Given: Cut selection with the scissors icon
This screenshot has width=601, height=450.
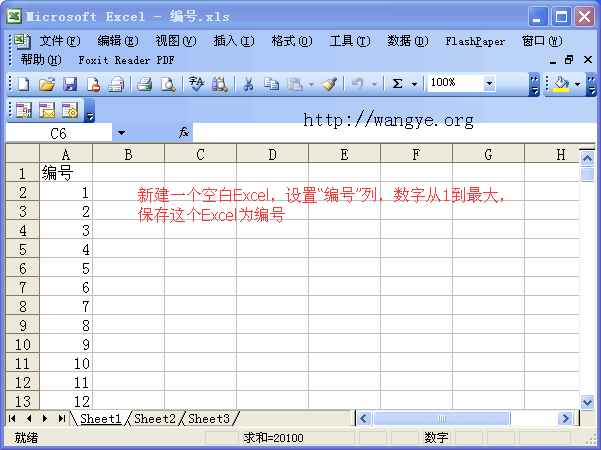Looking at the screenshot, I should [248, 84].
